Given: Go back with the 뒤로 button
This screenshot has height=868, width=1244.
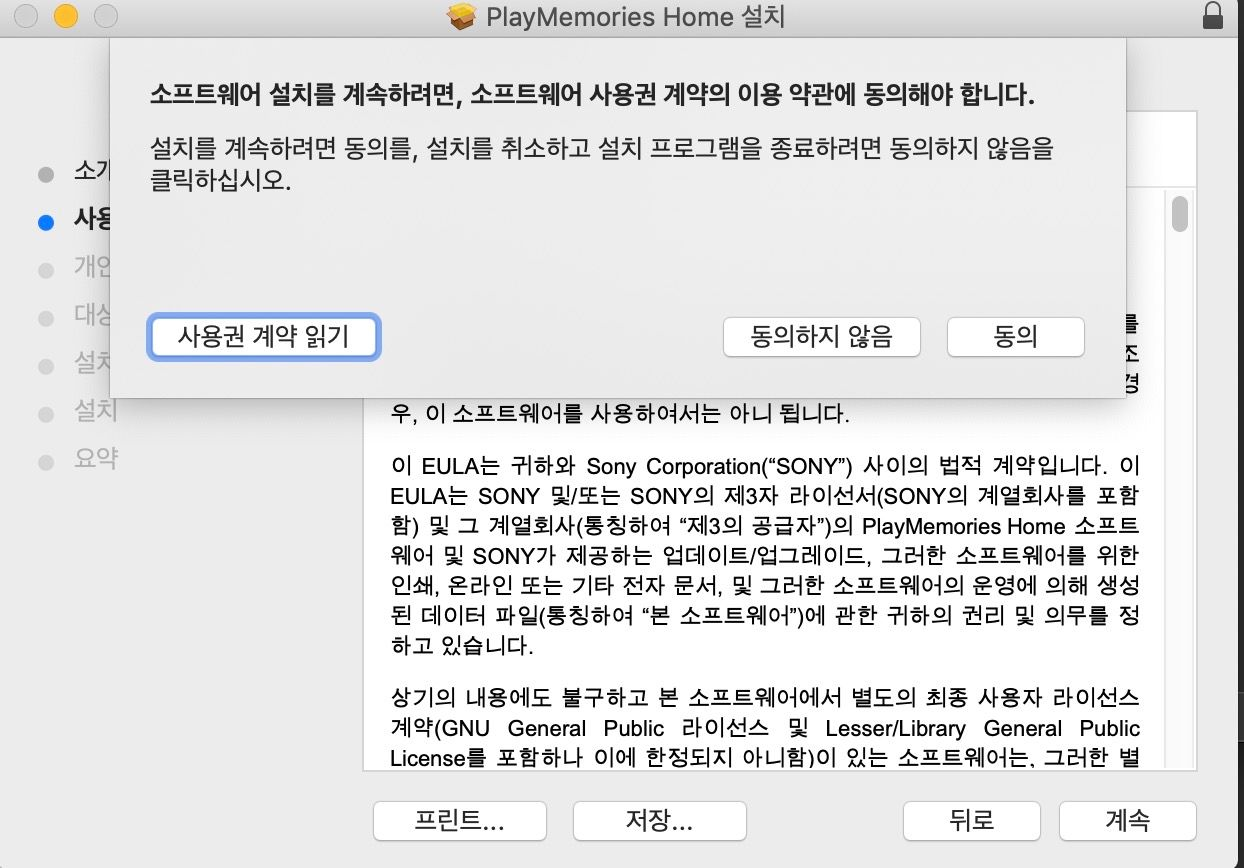Looking at the screenshot, I should pyautogui.click(x=972, y=821).
